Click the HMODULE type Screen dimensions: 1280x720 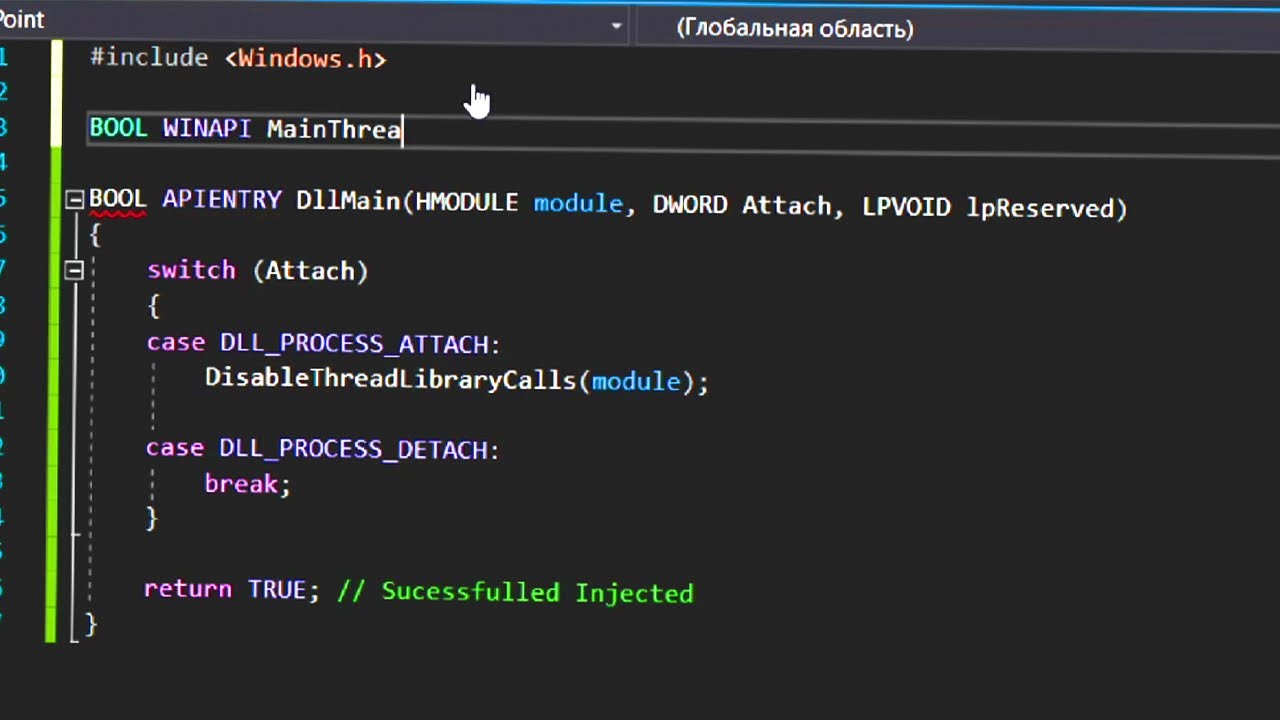[x=467, y=203]
